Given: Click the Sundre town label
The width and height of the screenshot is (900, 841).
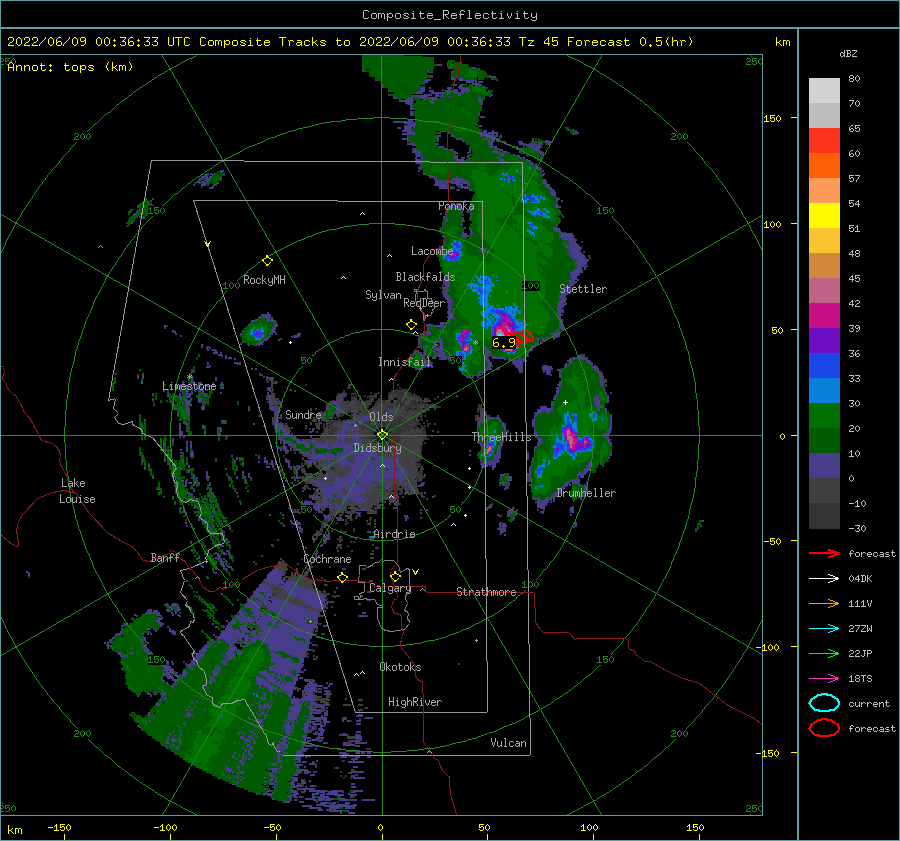Looking at the screenshot, I should click(303, 415).
